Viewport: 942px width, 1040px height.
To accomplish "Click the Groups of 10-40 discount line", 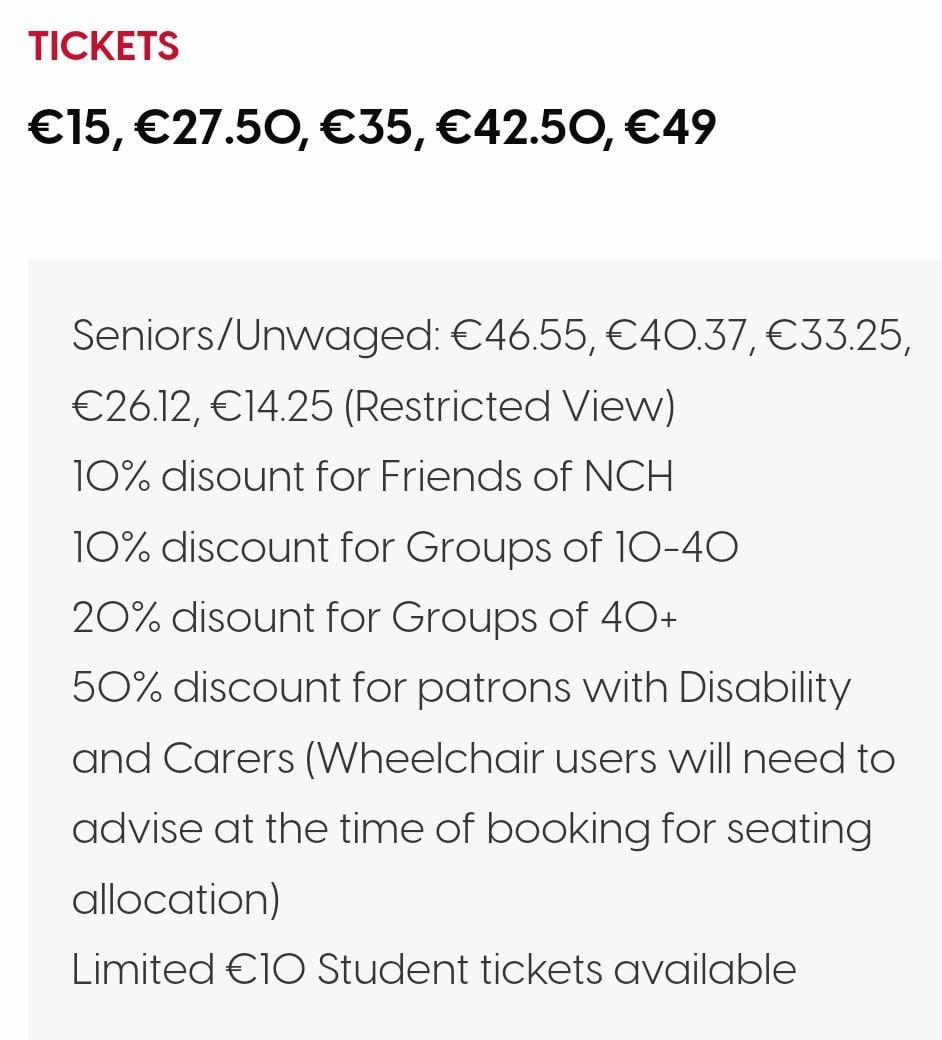I will [405, 547].
